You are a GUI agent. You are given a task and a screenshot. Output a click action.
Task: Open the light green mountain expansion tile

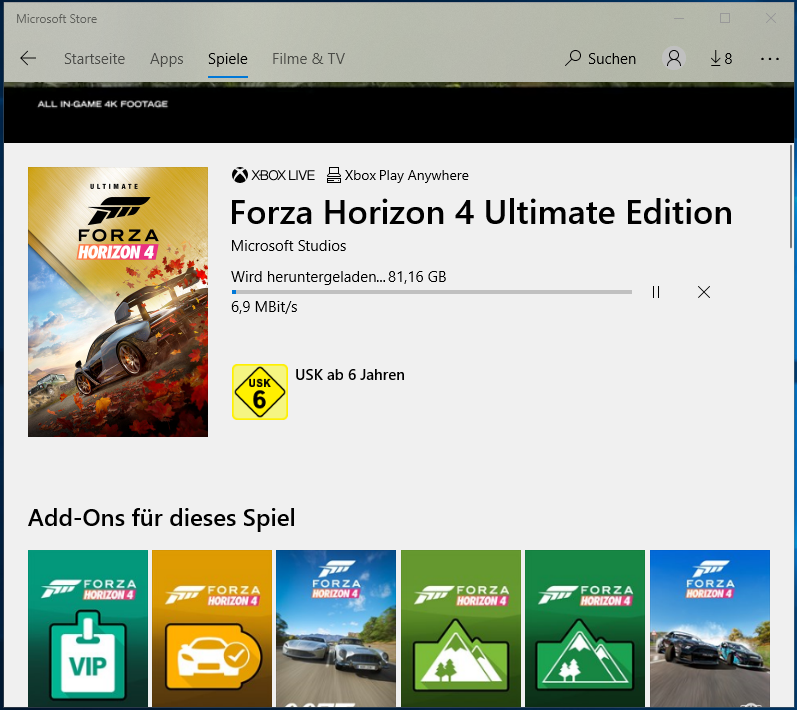pyautogui.click(x=461, y=628)
